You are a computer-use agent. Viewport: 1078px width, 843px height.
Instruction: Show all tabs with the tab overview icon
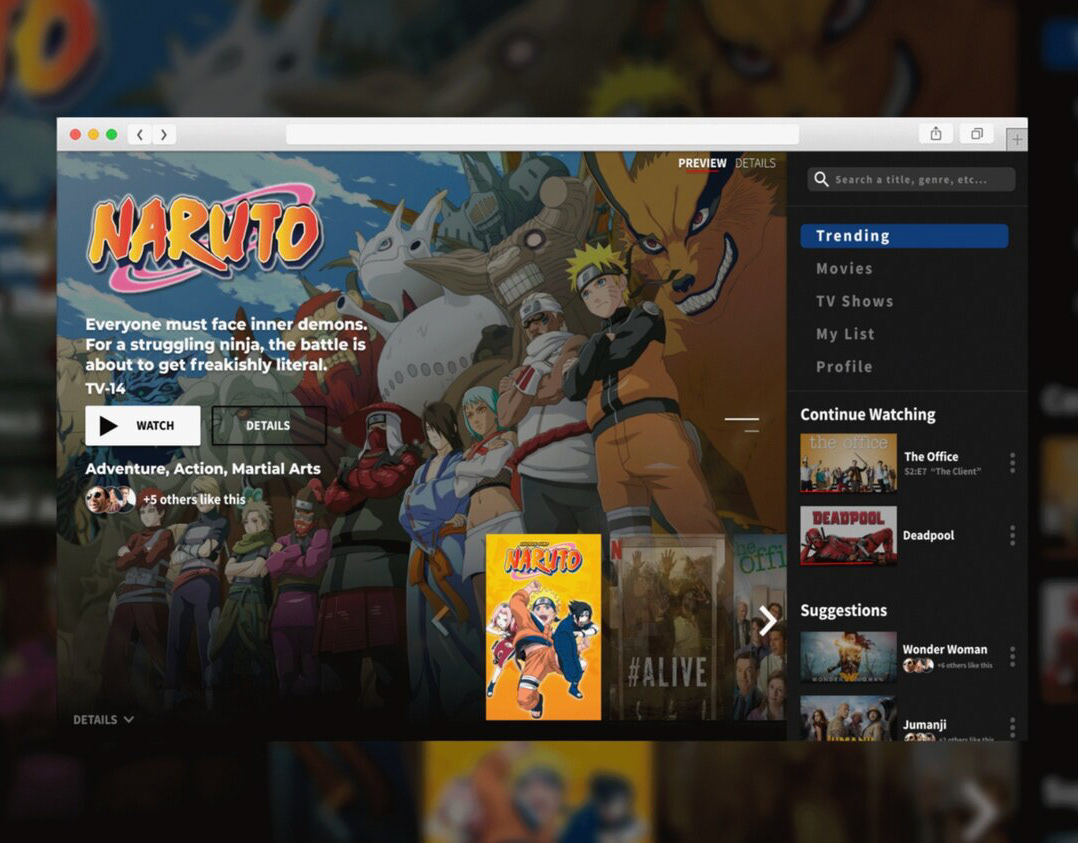coord(977,133)
